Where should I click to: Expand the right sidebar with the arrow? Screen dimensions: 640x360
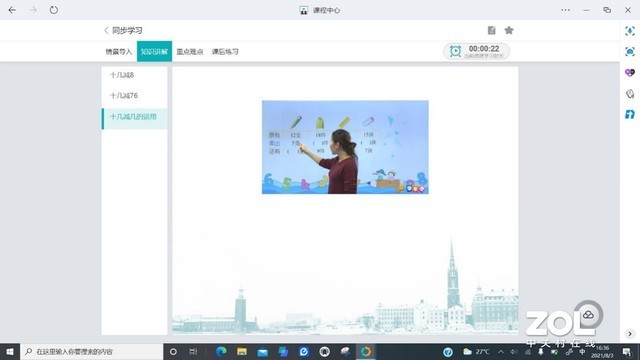(x=630, y=333)
